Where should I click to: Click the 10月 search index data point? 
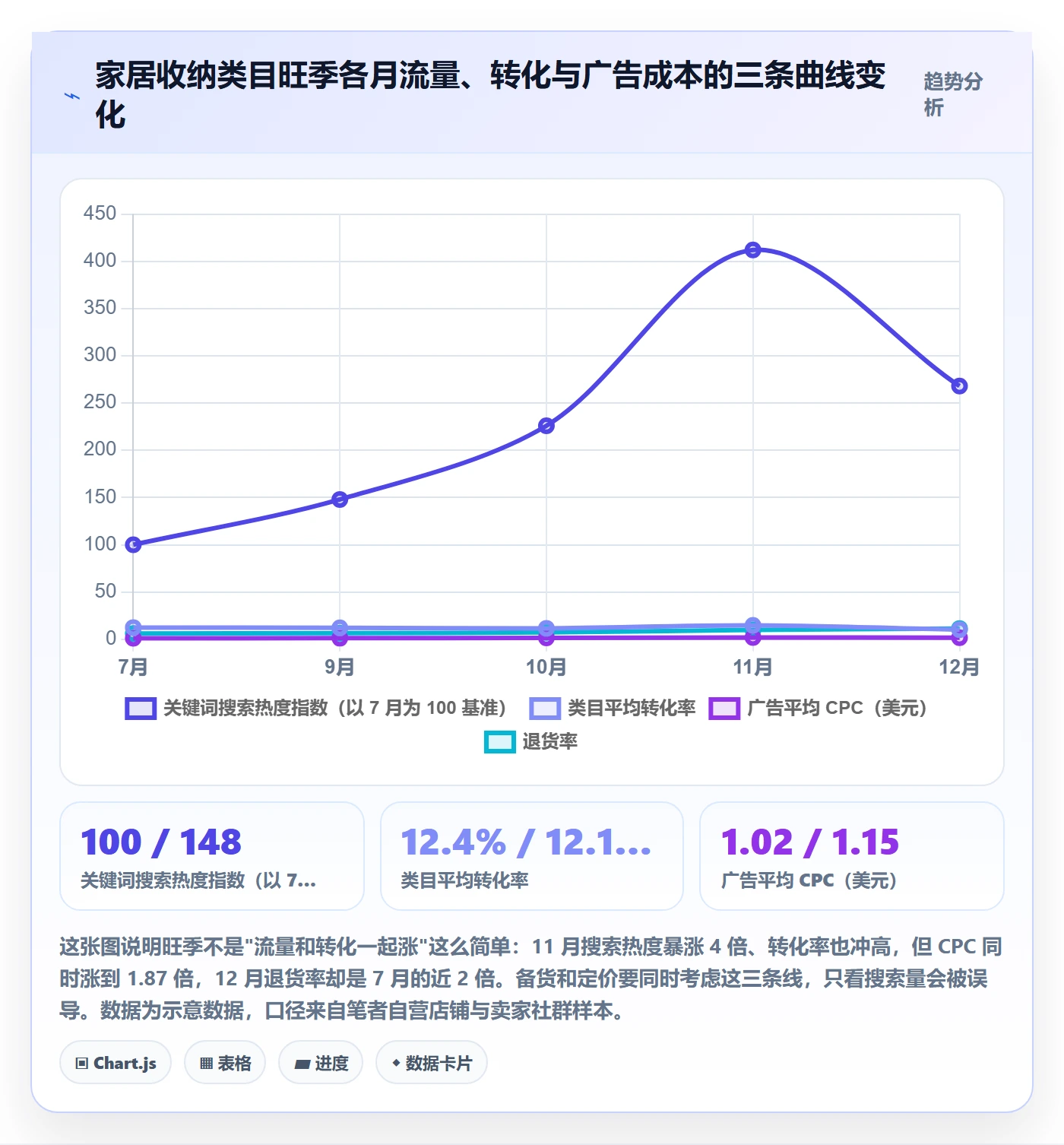pyautogui.click(x=546, y=426)
